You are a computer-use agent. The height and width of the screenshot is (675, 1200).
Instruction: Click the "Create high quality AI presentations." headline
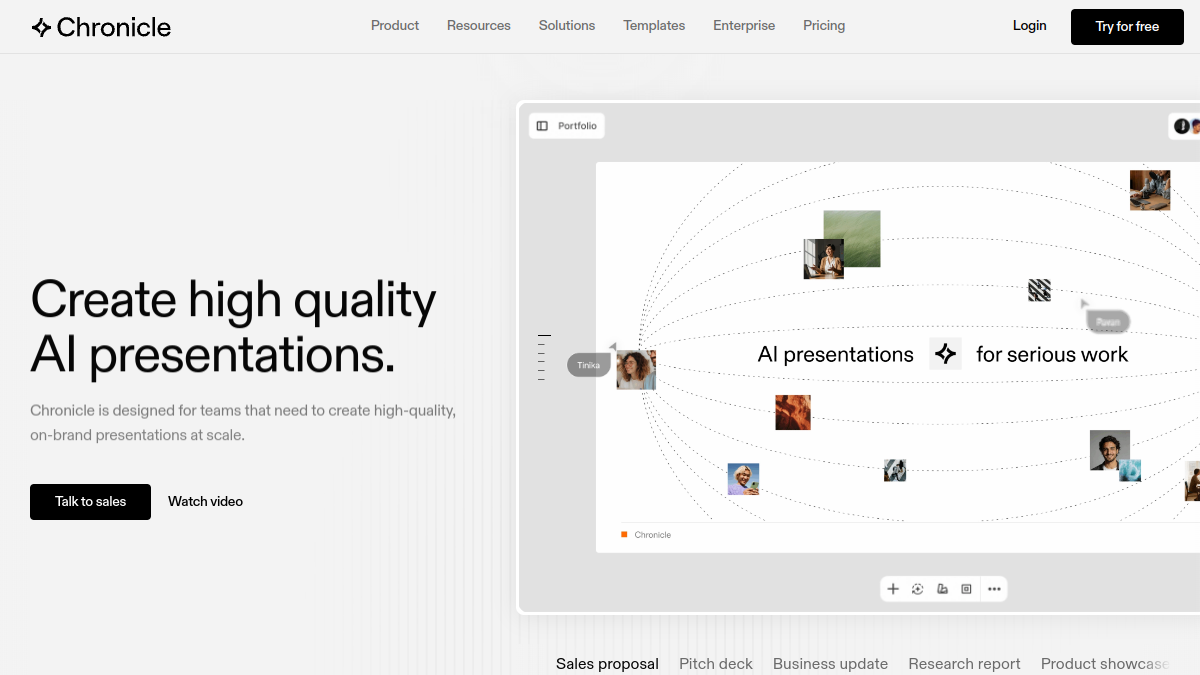tap(234, 326)
